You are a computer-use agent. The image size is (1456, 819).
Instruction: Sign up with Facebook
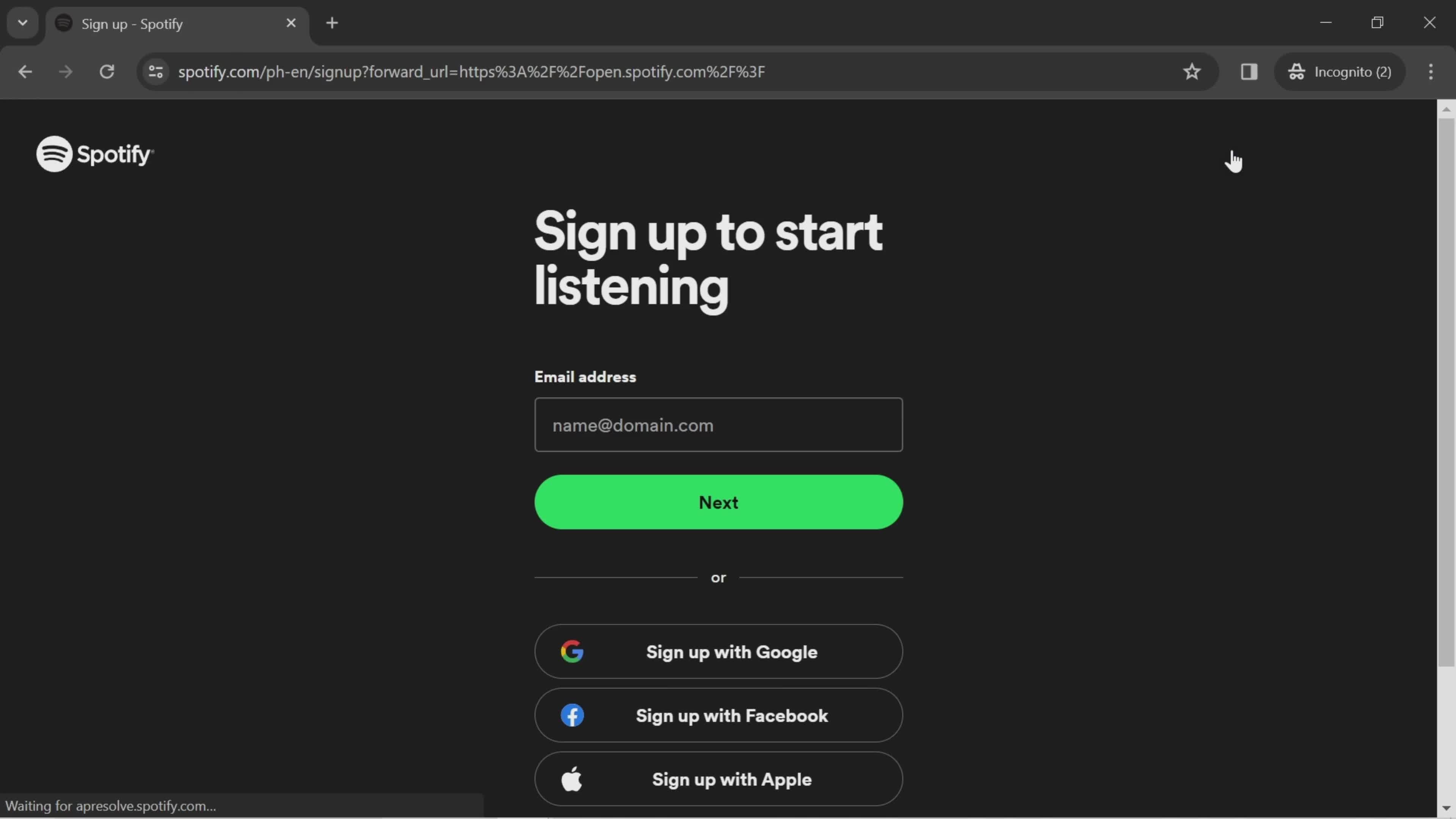tap(719, 715)
